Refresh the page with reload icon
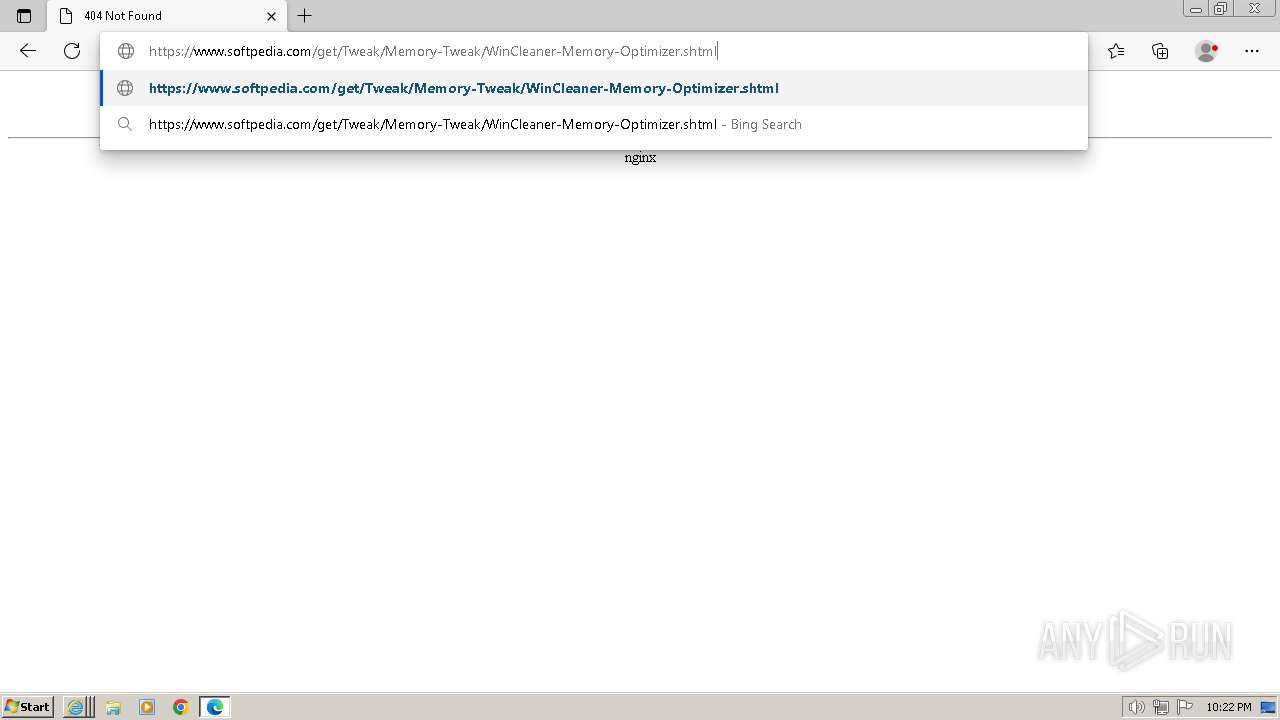Screen dimensions: 1280x720 pyautogui.click(x=72, y=51)
